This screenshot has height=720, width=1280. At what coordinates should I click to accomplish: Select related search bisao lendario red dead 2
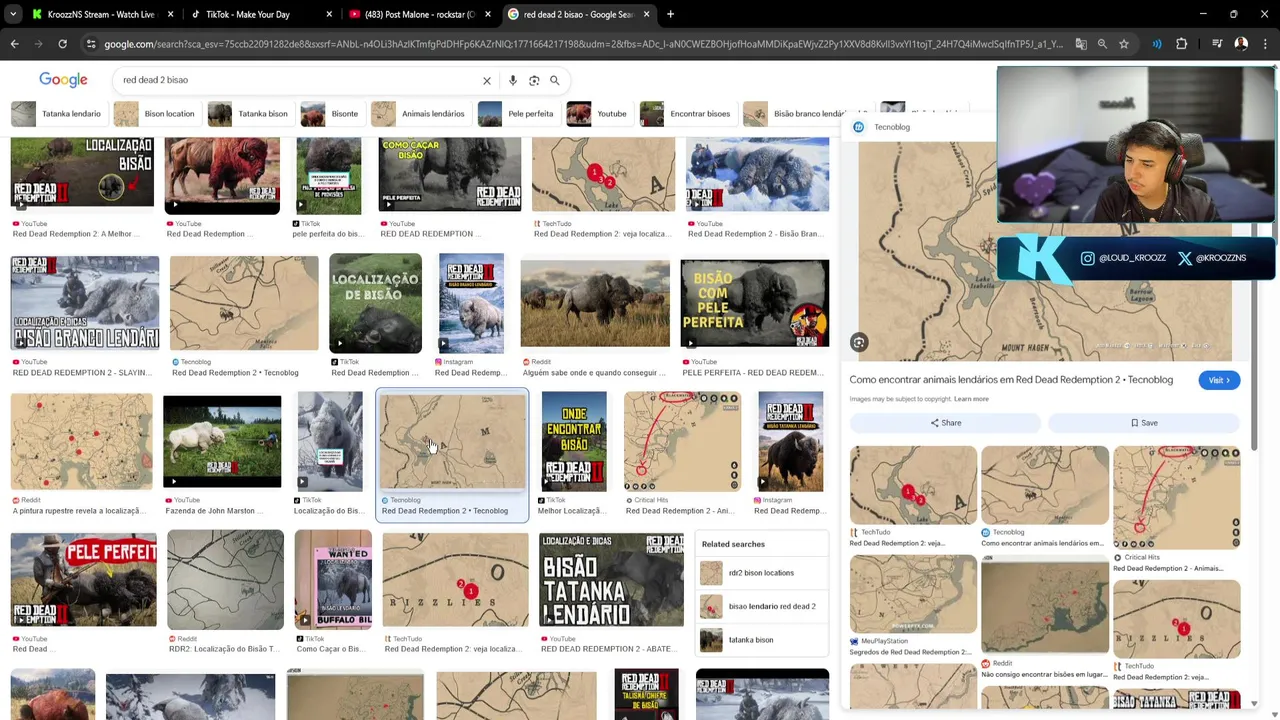click(x=761, y=606)
